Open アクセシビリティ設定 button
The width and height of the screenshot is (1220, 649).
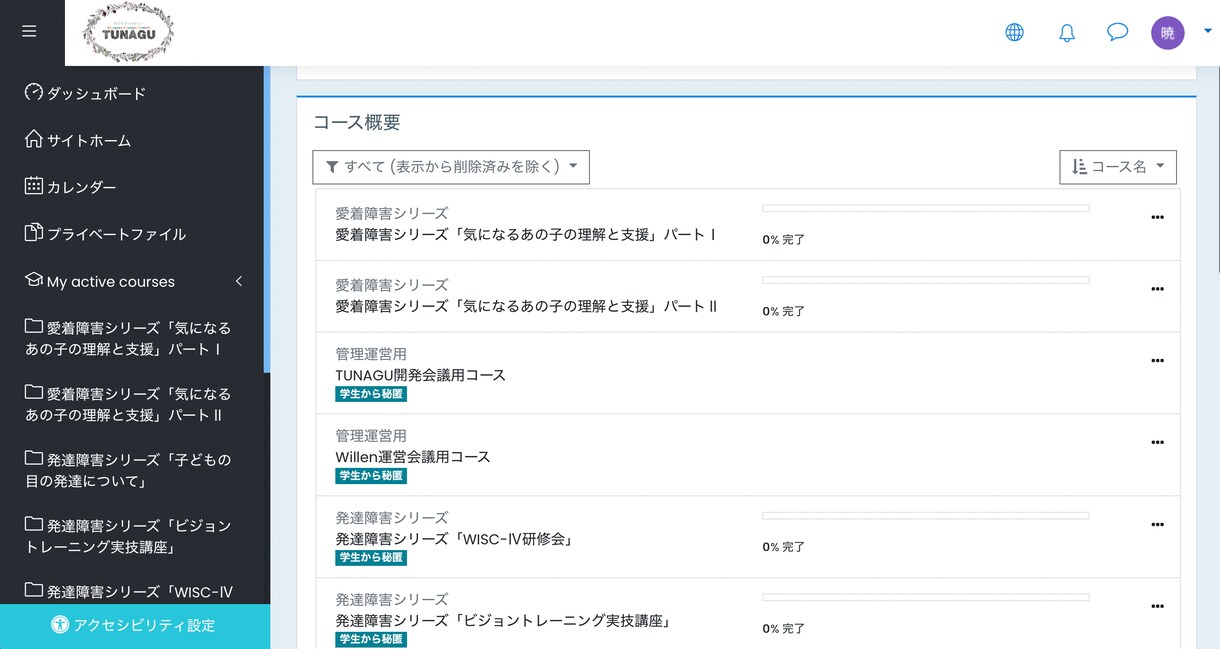tap(135, 626)
